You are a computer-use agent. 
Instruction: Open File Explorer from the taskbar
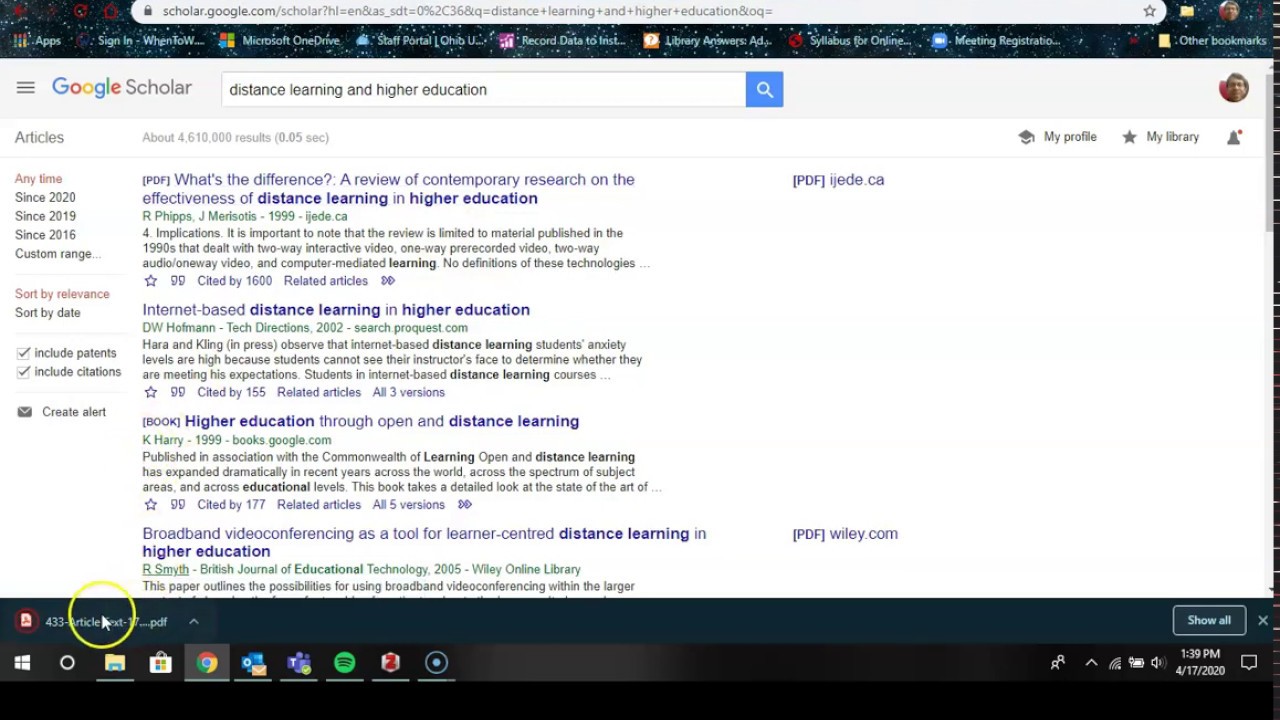[115, 662]
